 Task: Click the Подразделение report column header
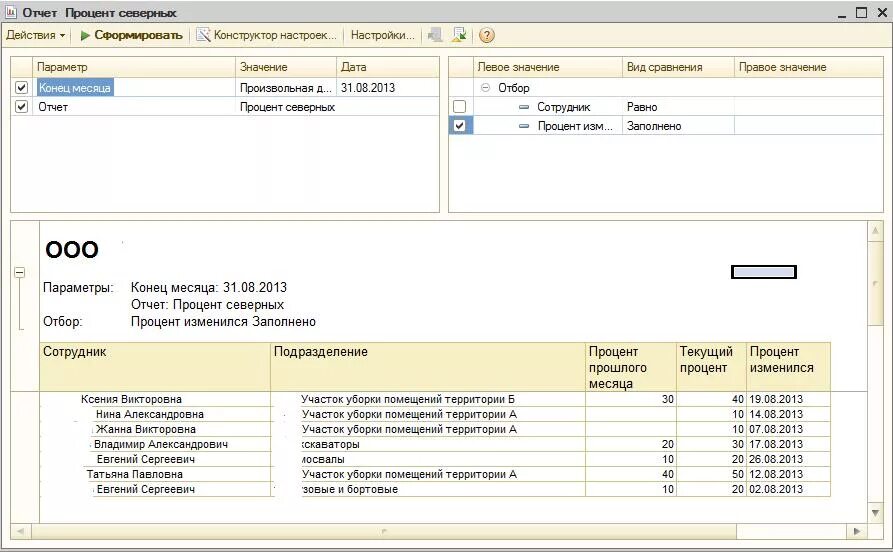pyautogui.click(x=428, y=366)
